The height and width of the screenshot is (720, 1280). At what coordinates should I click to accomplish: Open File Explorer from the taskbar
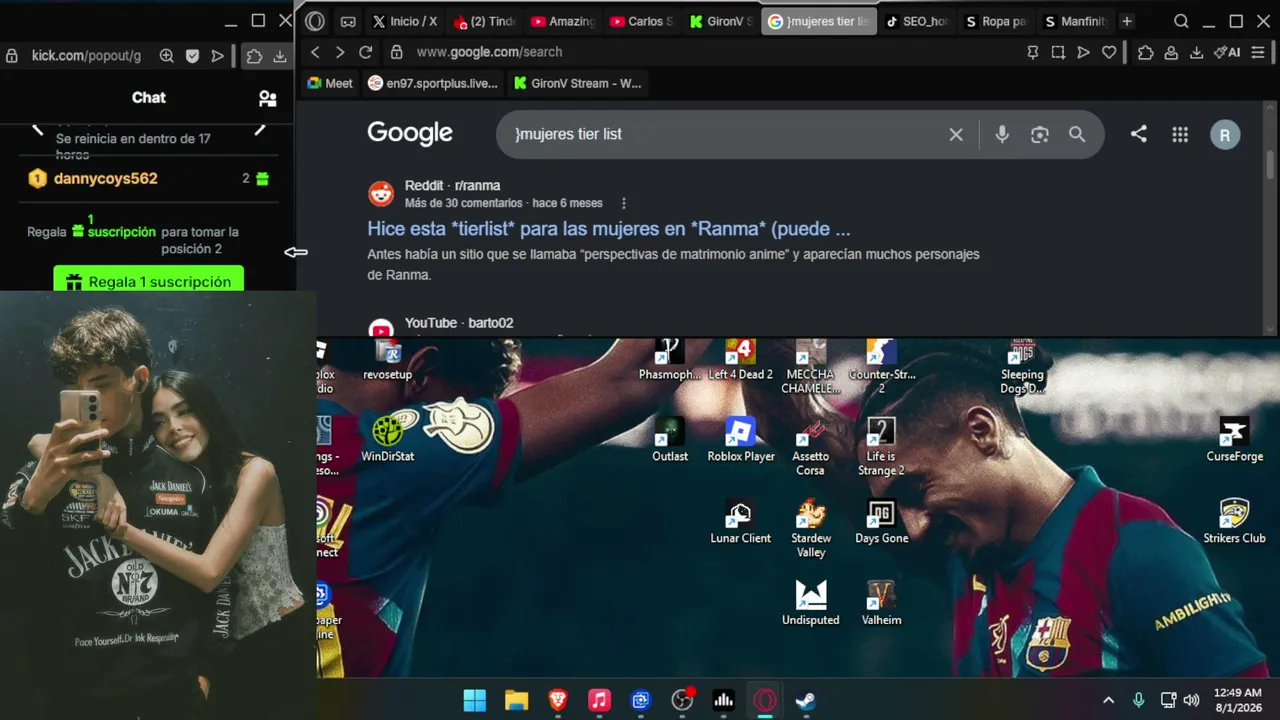[516, 700]
